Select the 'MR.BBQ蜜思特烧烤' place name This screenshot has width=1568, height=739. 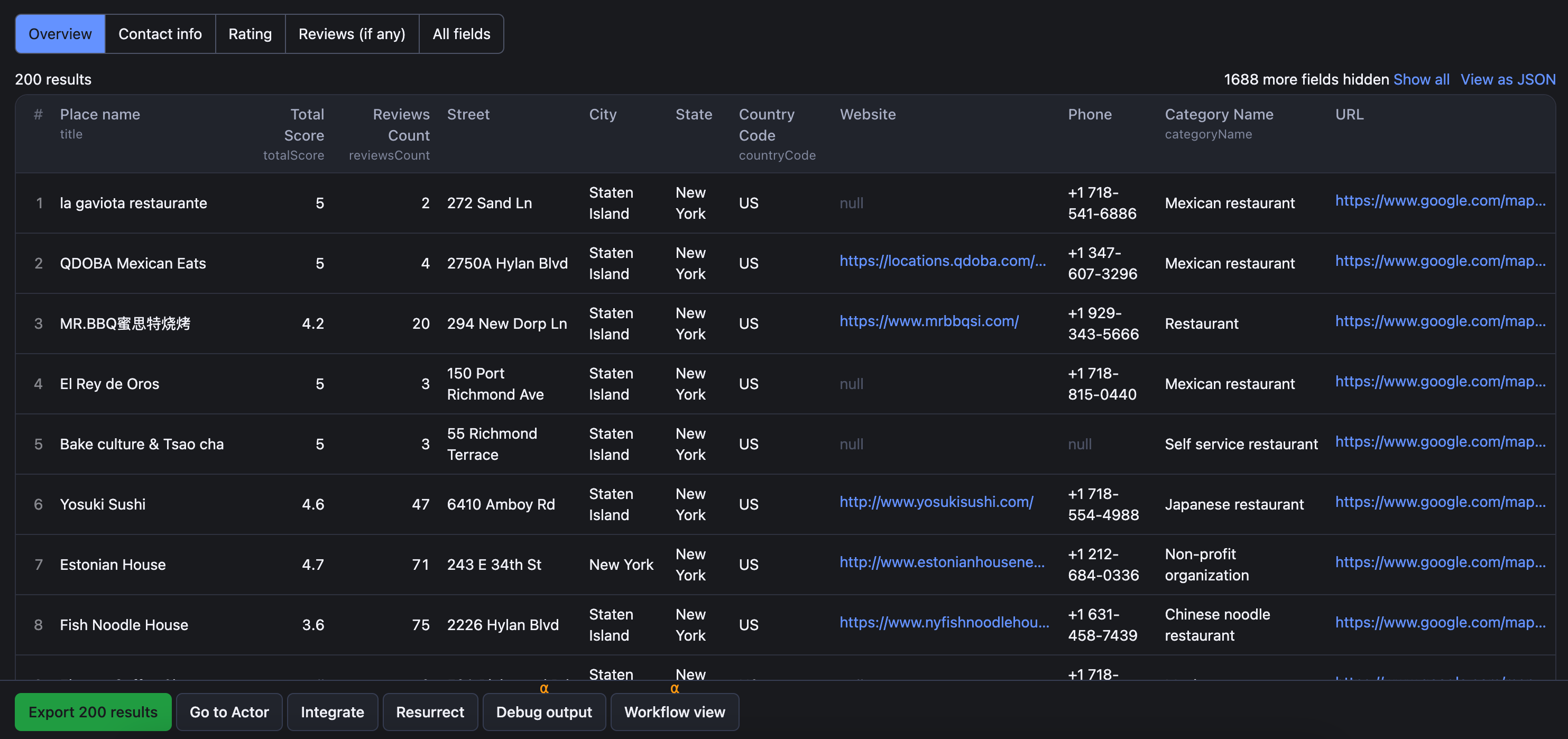(125, 324)
